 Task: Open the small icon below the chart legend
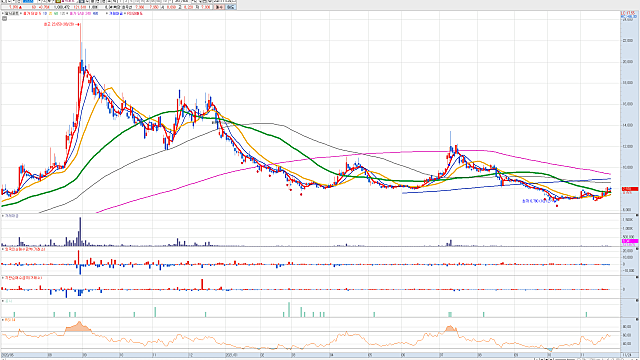pyautogui.click(x=4, y=18)
